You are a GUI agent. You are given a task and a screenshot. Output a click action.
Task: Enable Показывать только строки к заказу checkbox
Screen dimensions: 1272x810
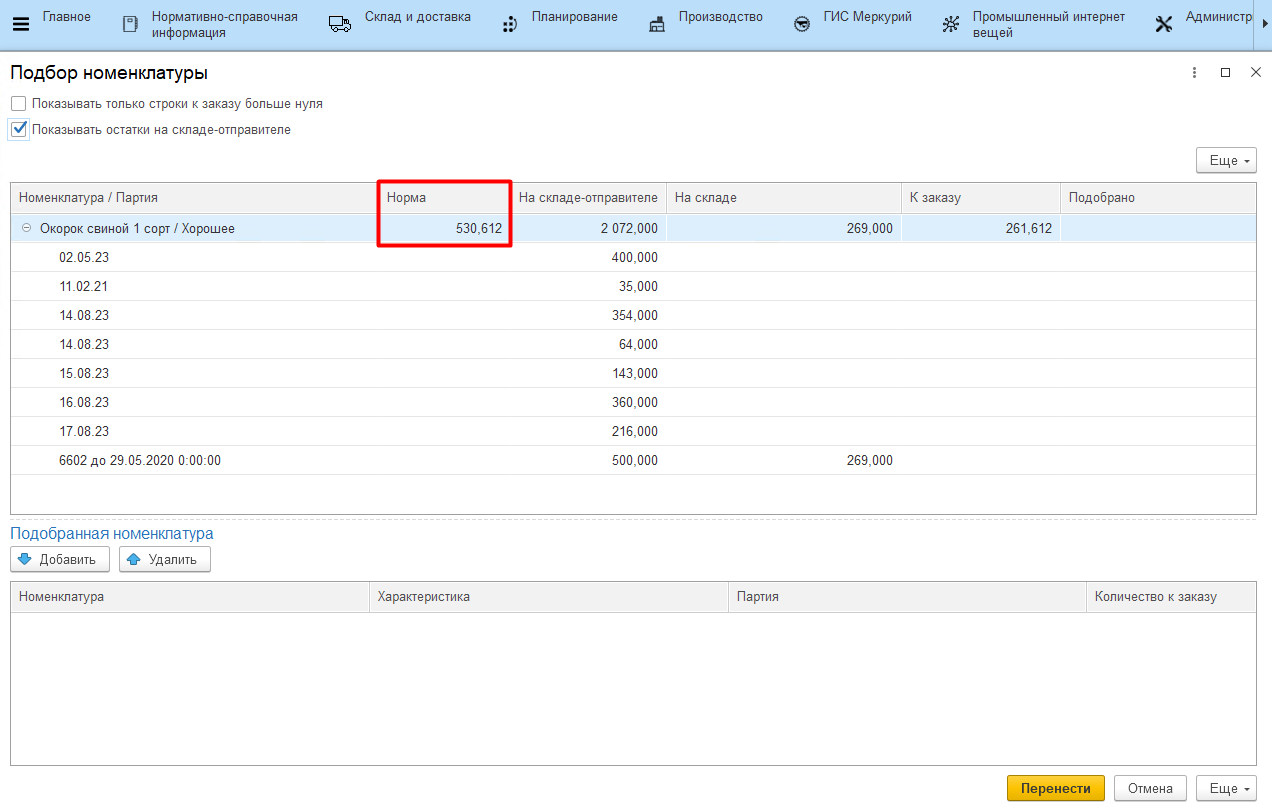[x=18, y=104]
